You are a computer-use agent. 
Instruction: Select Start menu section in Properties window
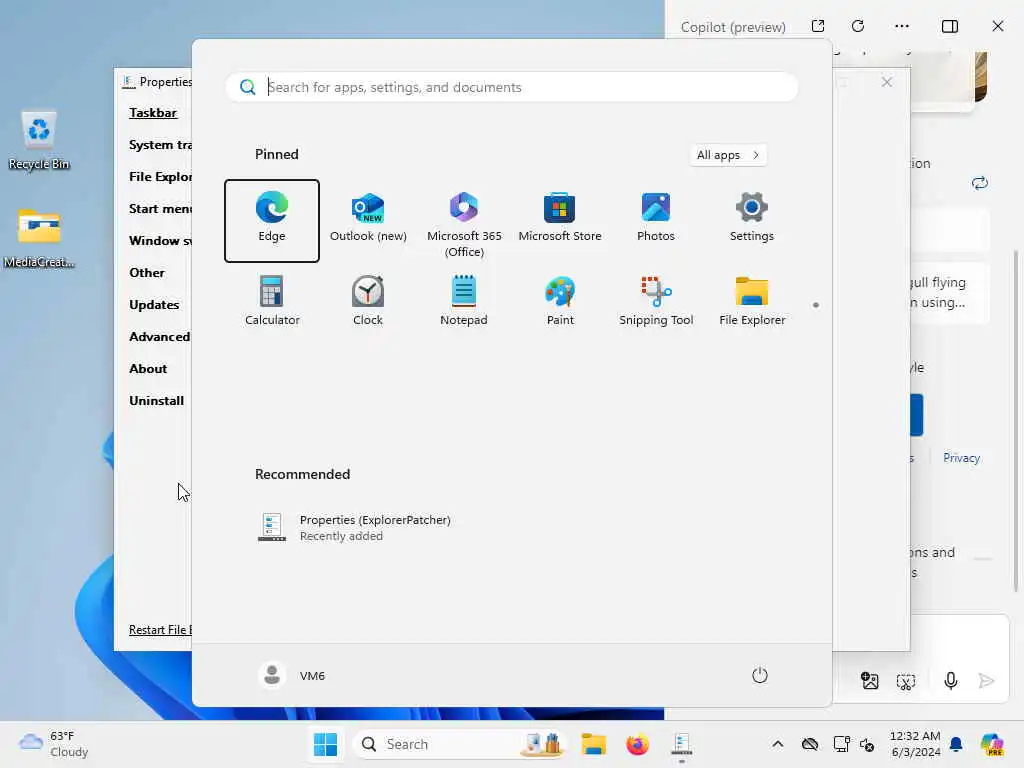[x=160, y=208]
